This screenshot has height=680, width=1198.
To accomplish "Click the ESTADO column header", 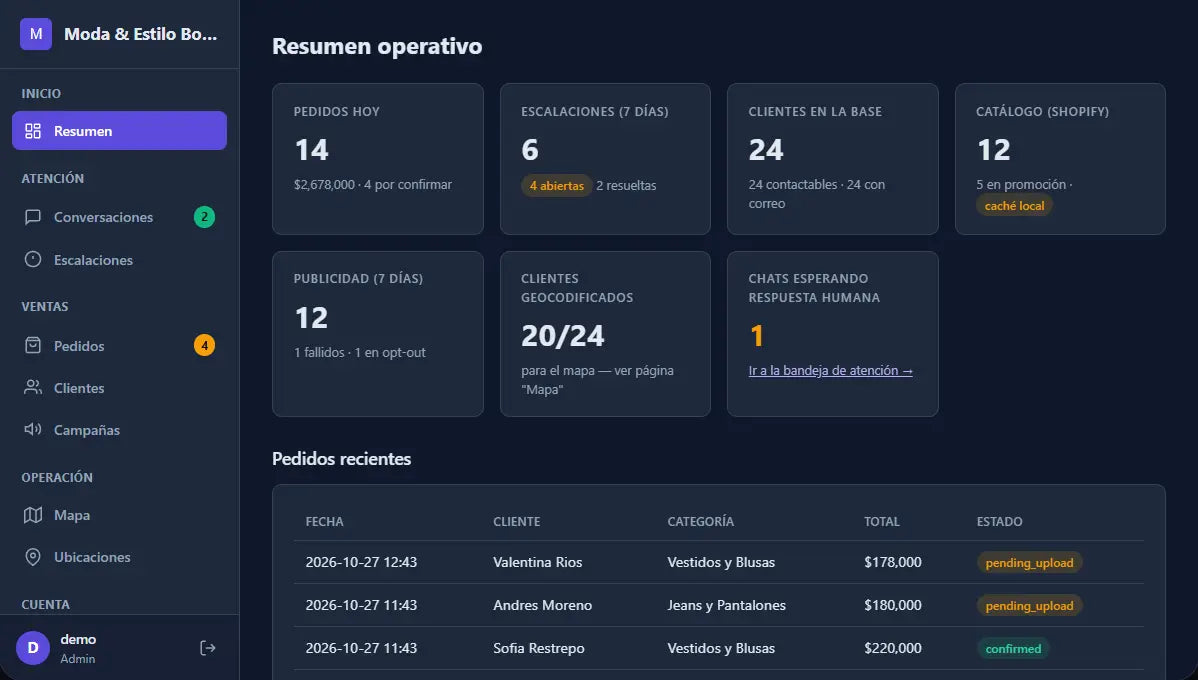I will (999, 521).
